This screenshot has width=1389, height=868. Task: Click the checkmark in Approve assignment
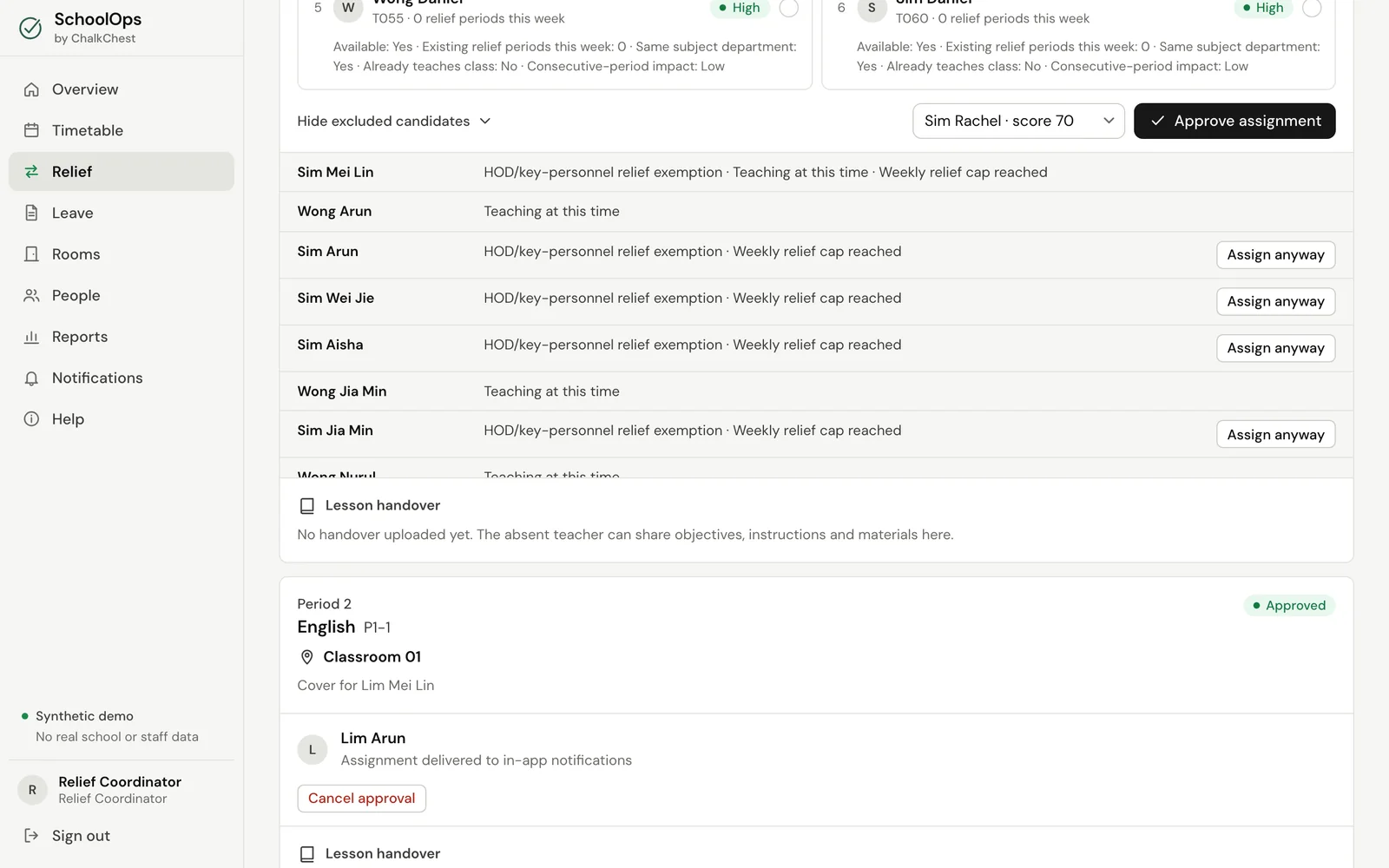pyautogui.click(x=1157, y=121)
